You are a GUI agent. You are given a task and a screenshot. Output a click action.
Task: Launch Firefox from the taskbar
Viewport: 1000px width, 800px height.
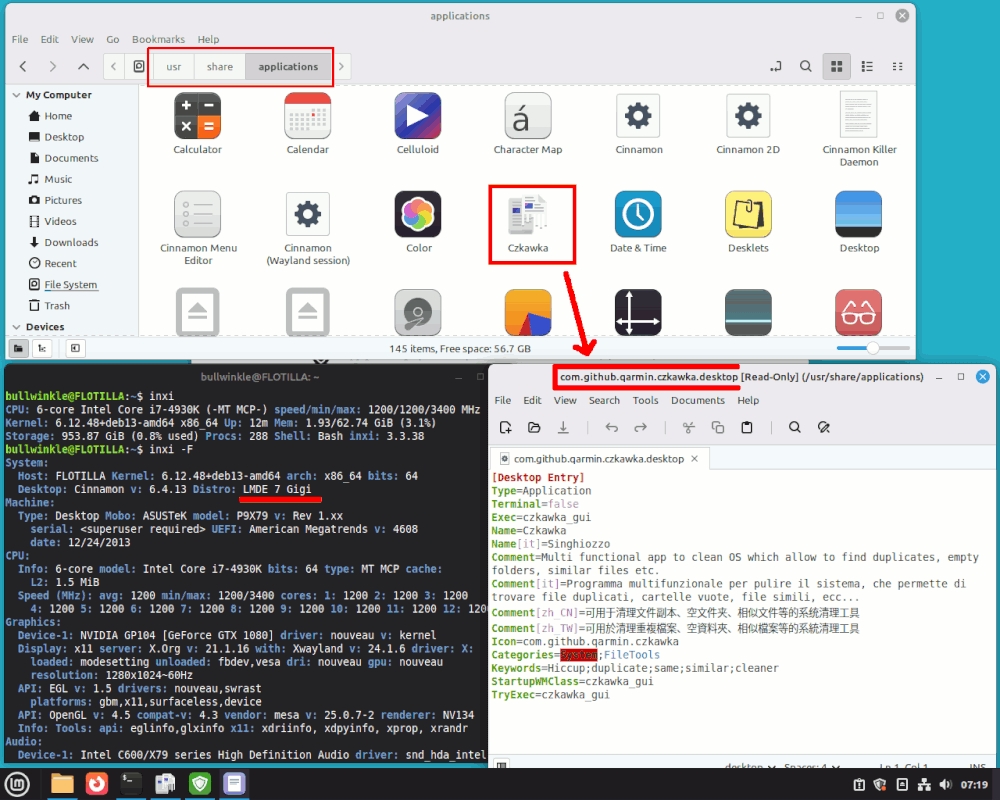coord(97,783)
